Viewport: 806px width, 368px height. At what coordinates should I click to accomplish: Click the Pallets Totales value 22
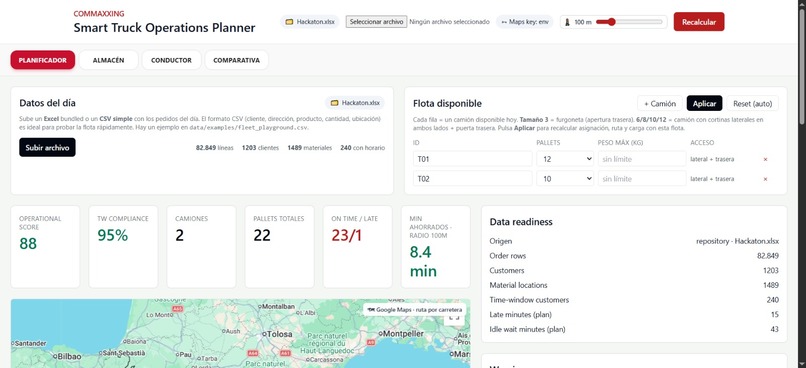(x=262, y=235)
